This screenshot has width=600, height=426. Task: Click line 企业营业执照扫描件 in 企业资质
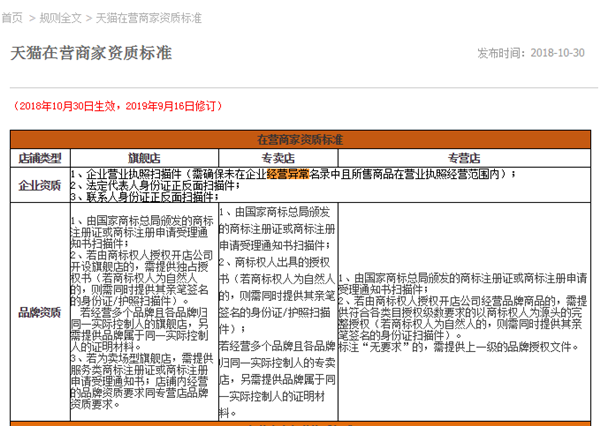pyautogui.click(x=293, y=174)
